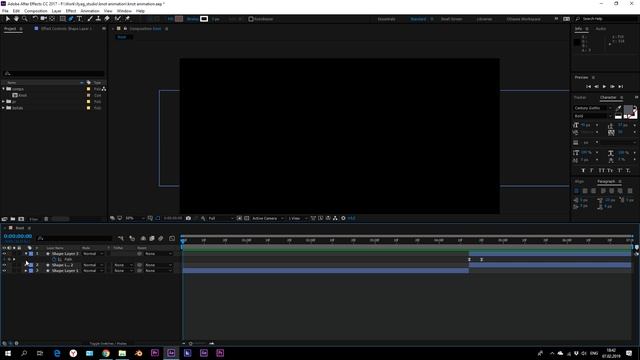
Task: Choose the Essentials workspace
Action: point(386,19)
